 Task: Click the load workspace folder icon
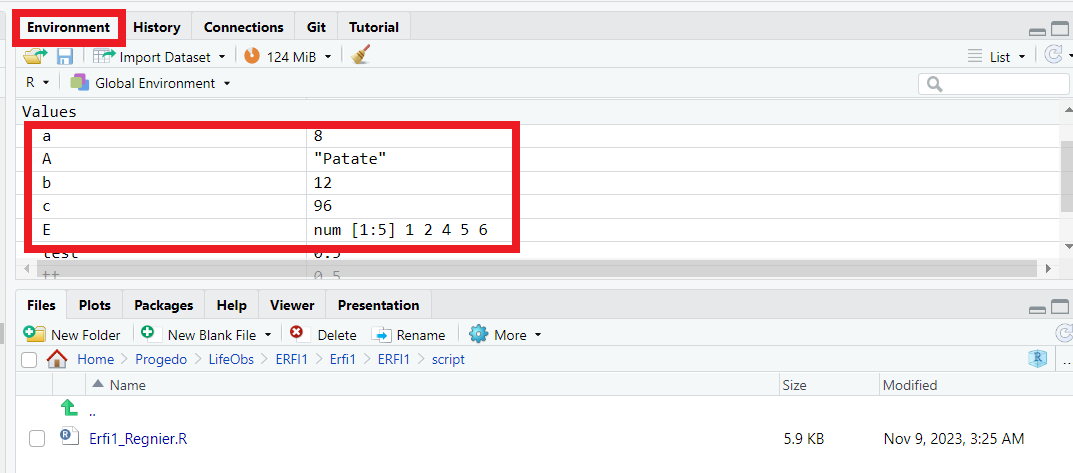click(36, 57)
